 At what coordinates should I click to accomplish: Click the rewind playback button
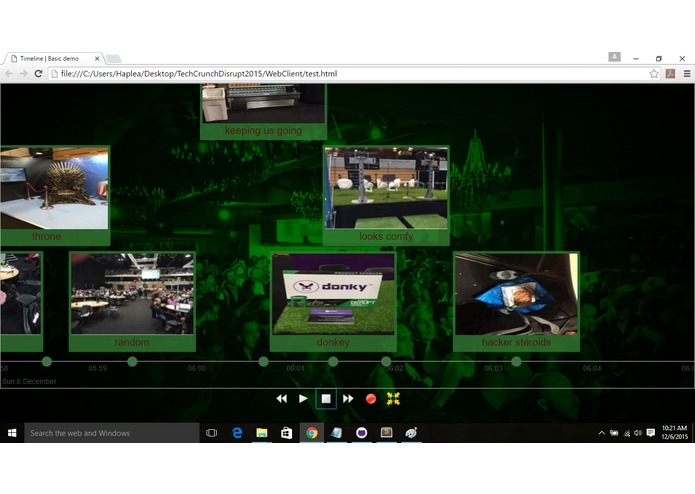281,399
